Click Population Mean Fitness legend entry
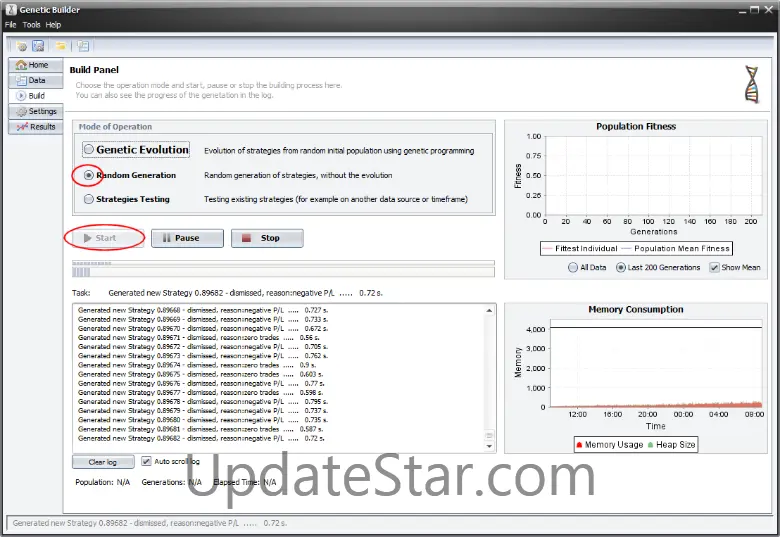Screen dimensions: 780x537 [x=676, y=249]
